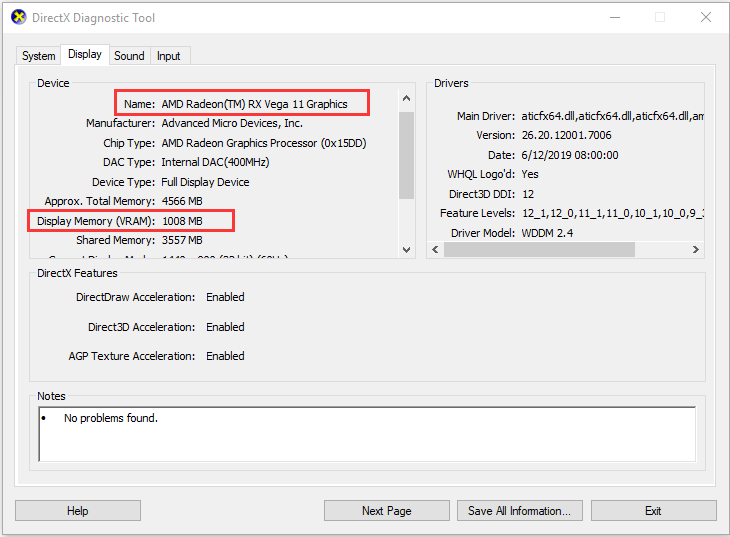Click Driver Model WDDM 2.4 value
730x537 pixels.
tap(547, 233)
